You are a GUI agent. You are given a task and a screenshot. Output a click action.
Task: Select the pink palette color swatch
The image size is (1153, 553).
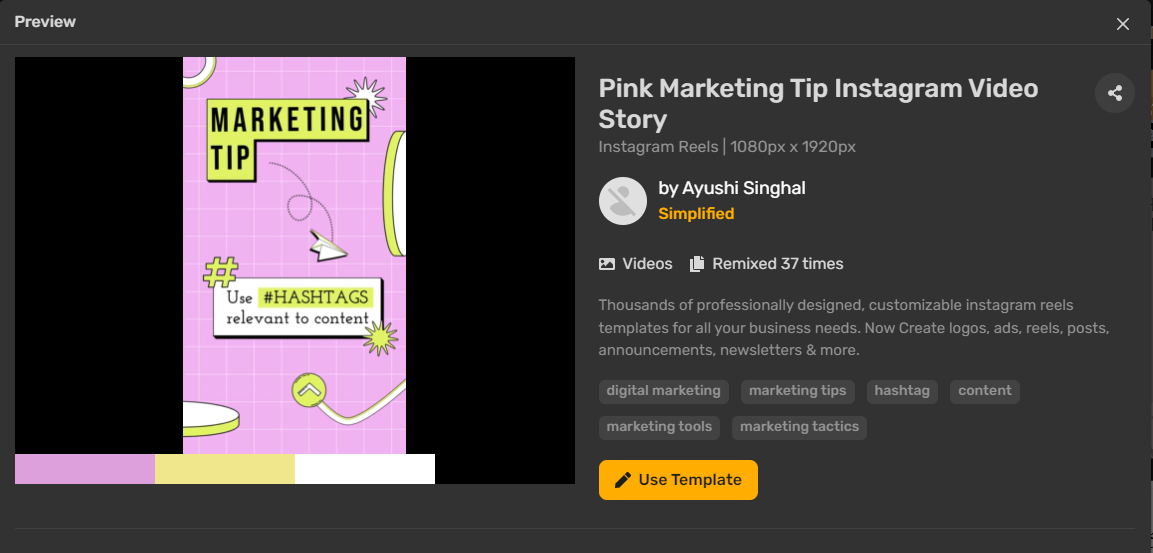85,469
